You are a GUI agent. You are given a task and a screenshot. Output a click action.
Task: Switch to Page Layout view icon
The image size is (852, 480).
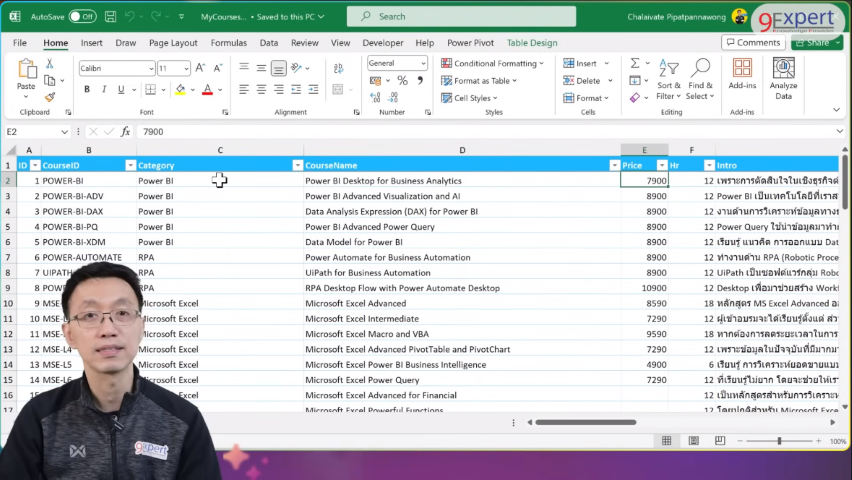click(693, 441)
